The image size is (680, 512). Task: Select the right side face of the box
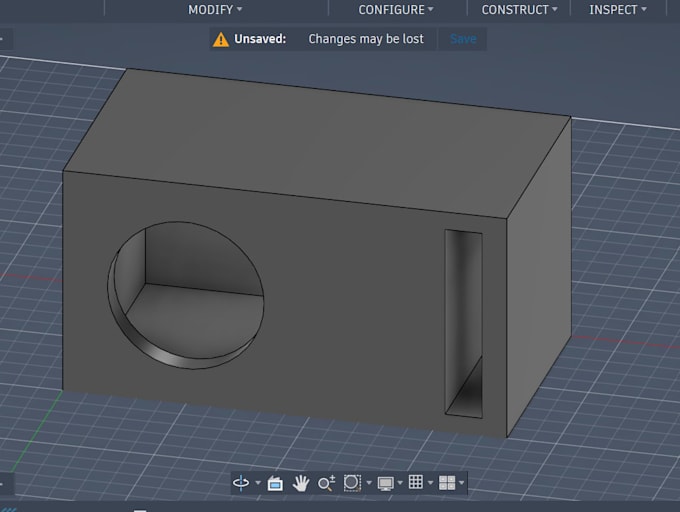point(540,277)
